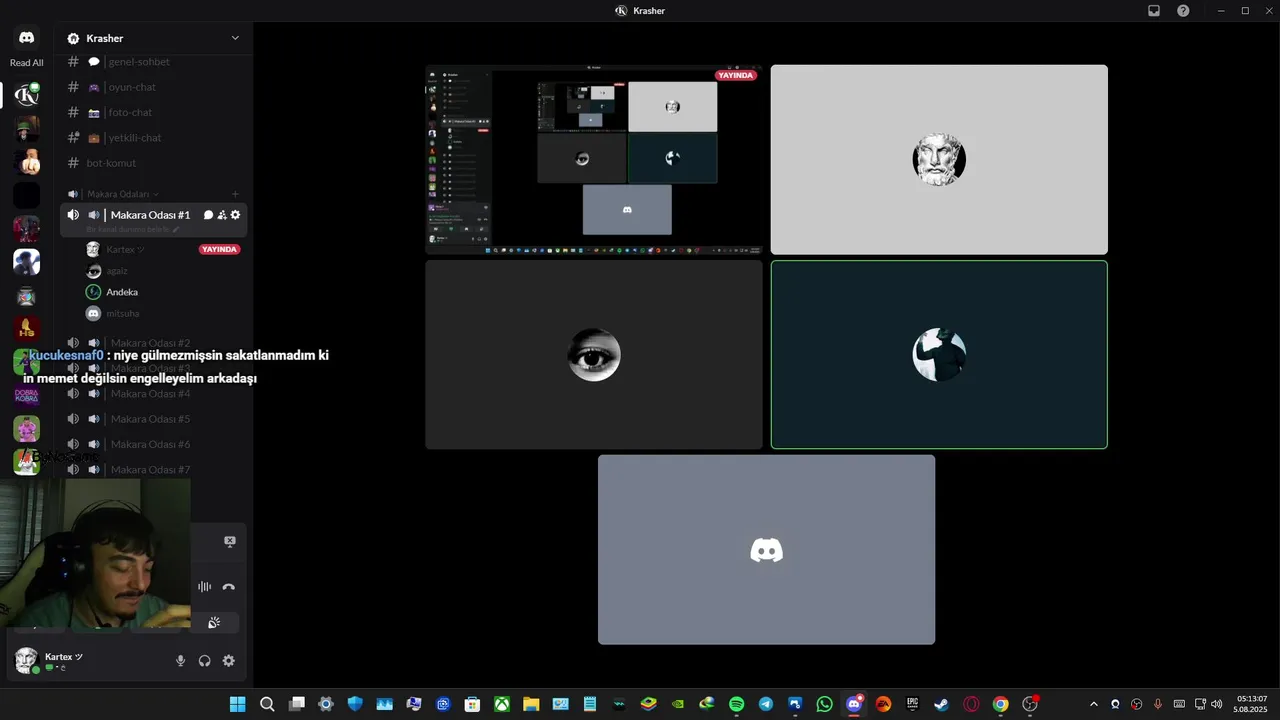Open the Xbox app from taskbar
Viewport: 1280px width, 720px height.
501,704
